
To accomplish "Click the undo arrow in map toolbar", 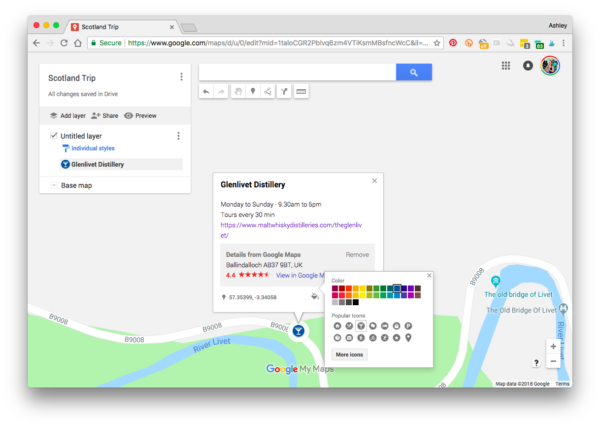I will point(206,91).
